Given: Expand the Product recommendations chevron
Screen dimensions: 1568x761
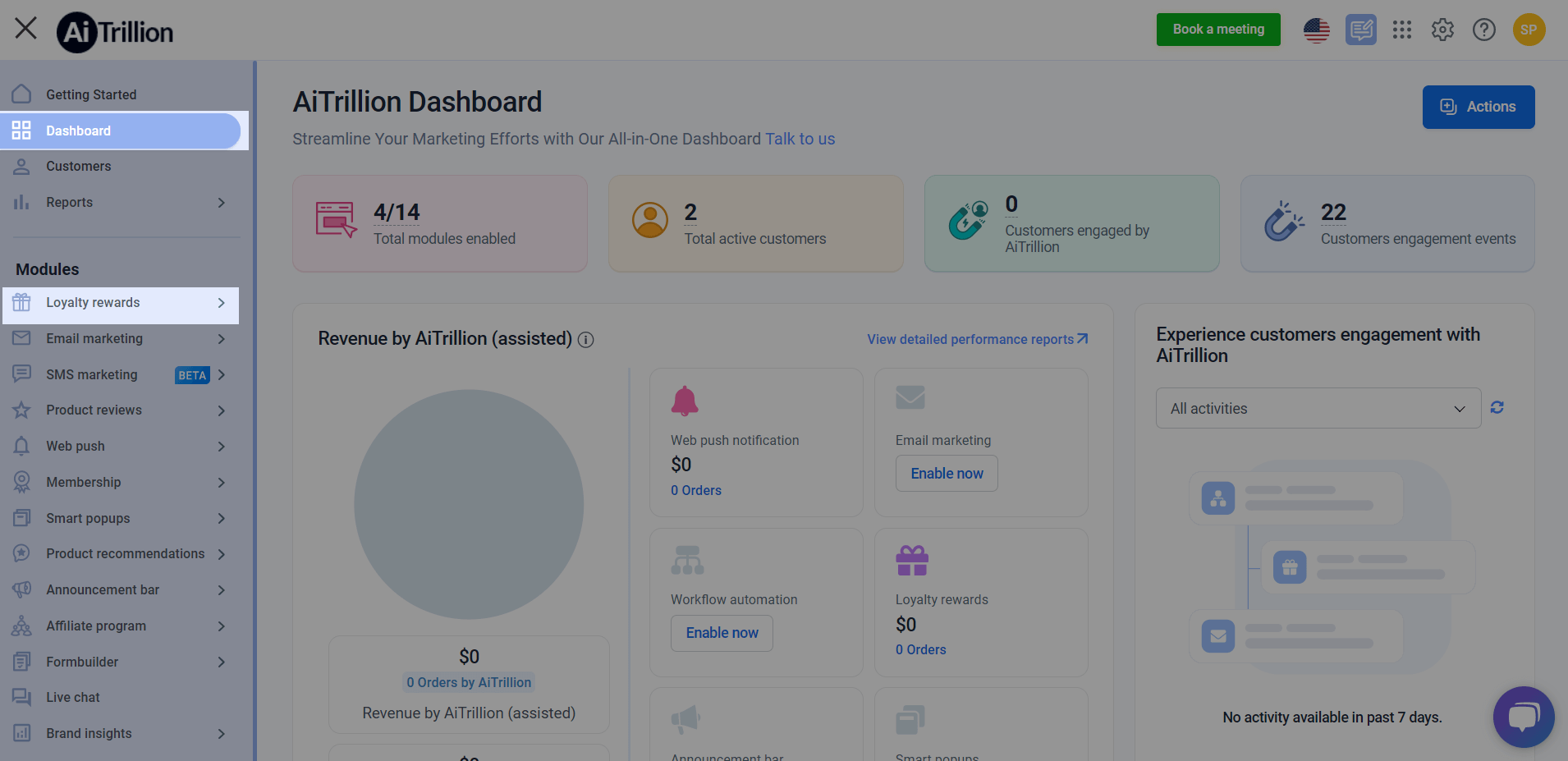Looking at the screenshot, I should (221, 553).
